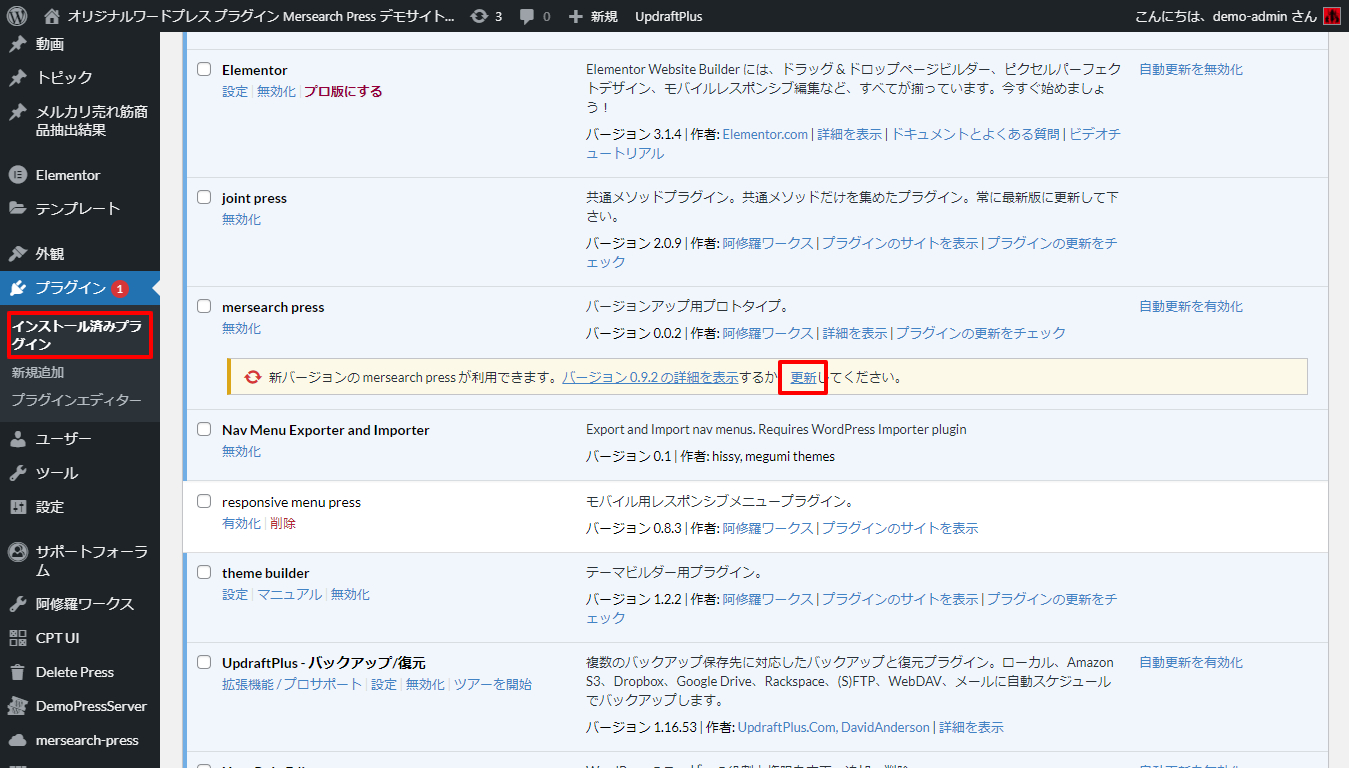Viewport: 1349px width, 768px height.
Task: Click the バージョン 0.8.3 version text
Action: (634, 528)
